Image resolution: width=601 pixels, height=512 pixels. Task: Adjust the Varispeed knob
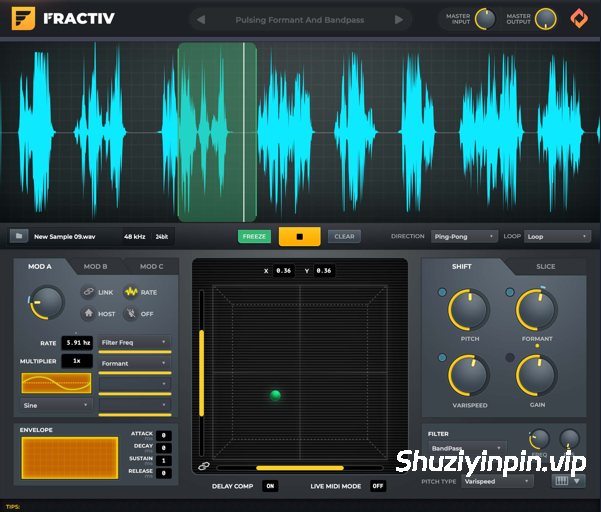pos(469,375)
